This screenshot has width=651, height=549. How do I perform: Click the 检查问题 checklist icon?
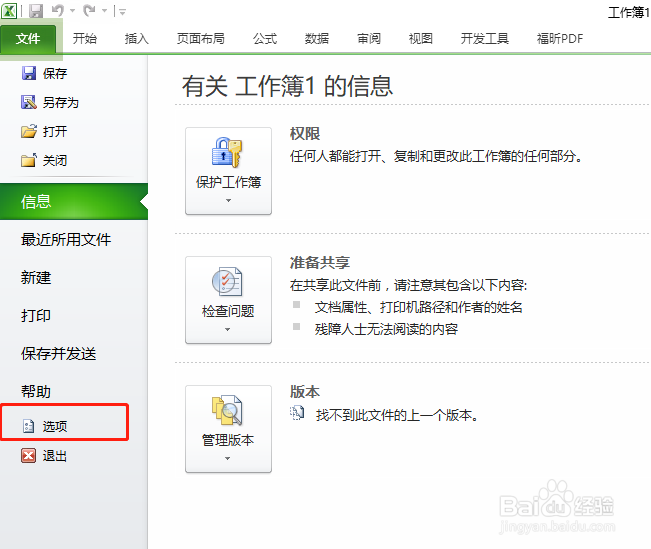click(227, 282)
